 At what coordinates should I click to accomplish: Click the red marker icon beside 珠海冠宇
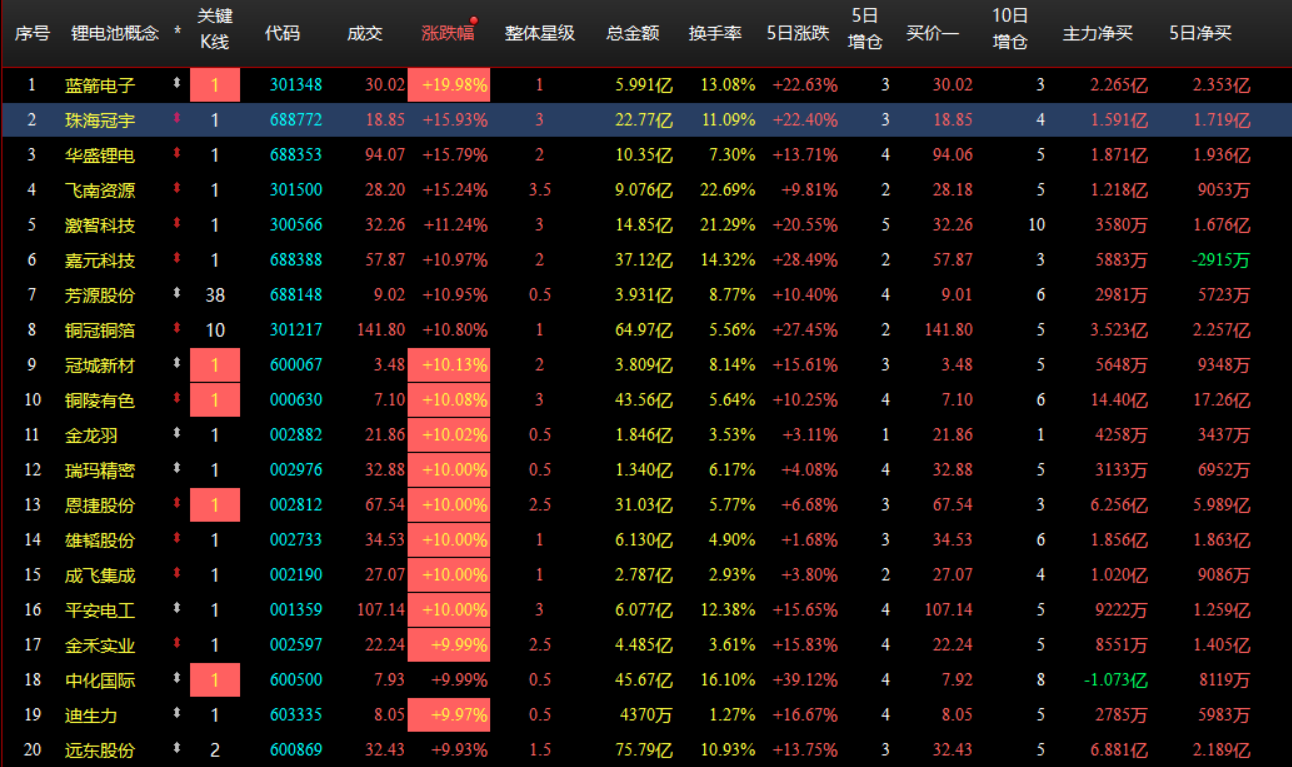click(x=177, y=119)
